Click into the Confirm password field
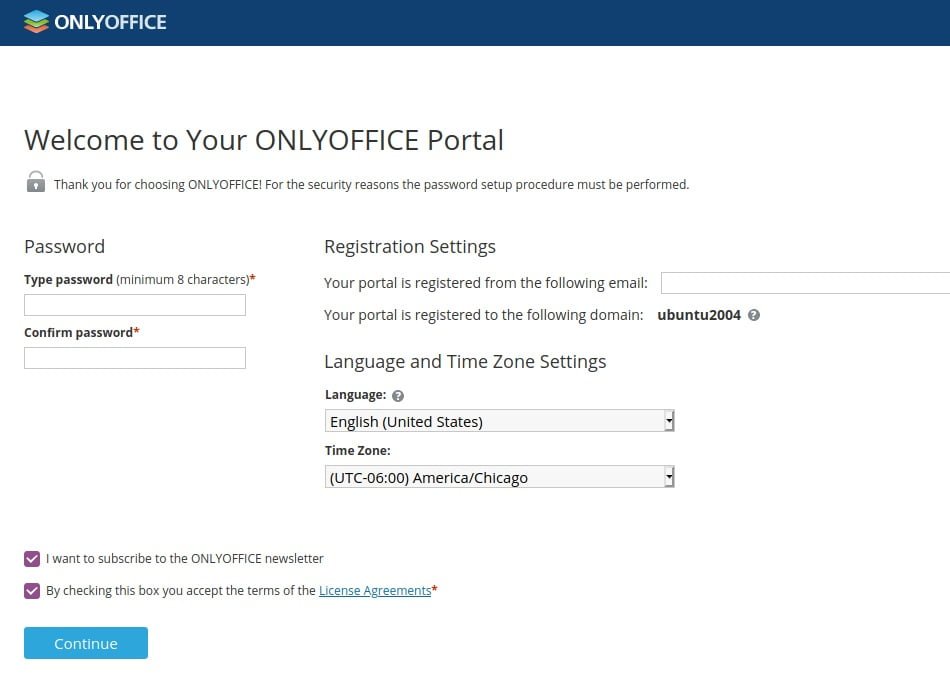The image size is (950, 678). pyautogui.click(x=135, y=358)
